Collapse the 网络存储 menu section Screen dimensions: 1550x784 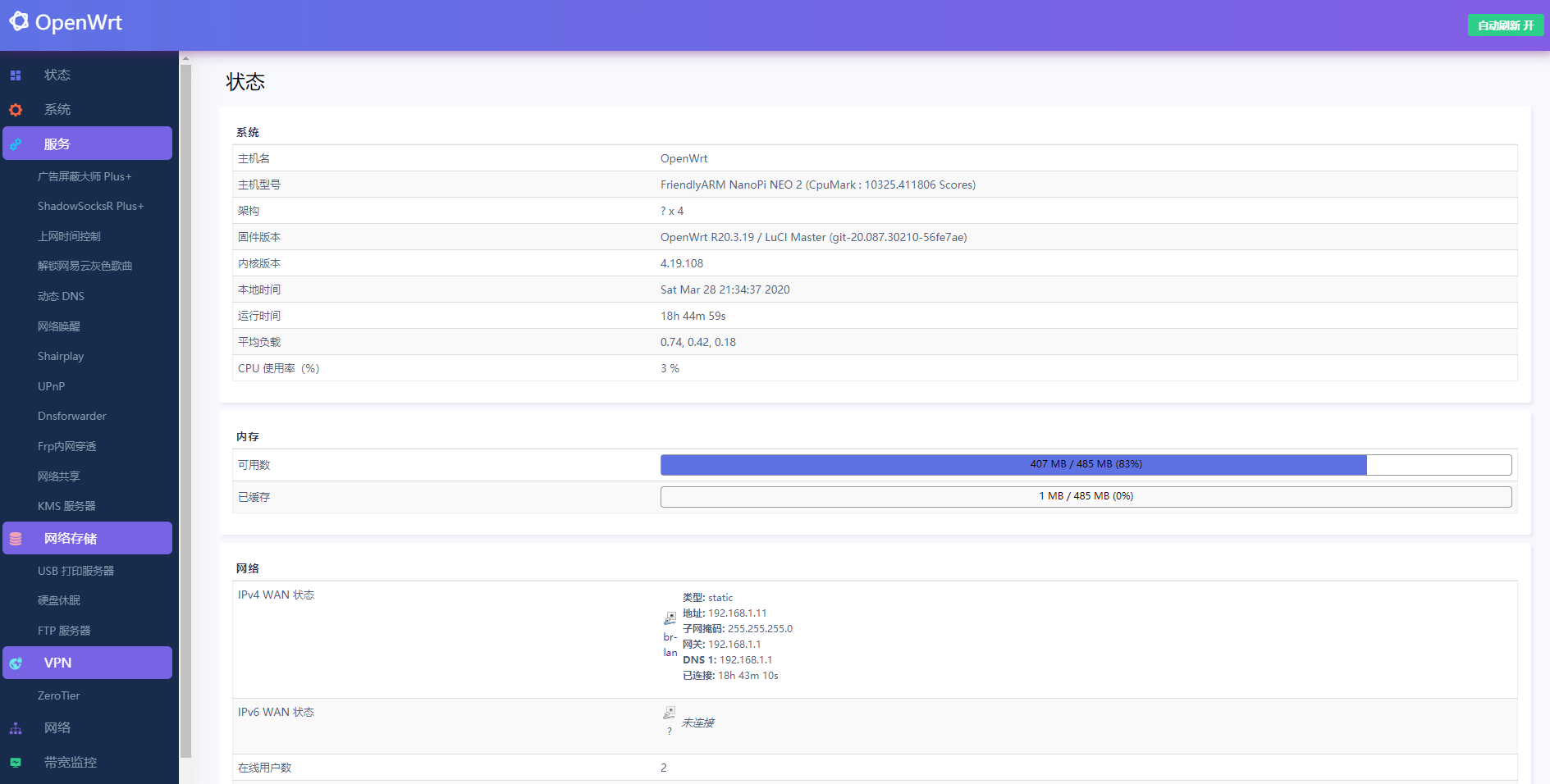pyautogui.click(x=88, y=538)
